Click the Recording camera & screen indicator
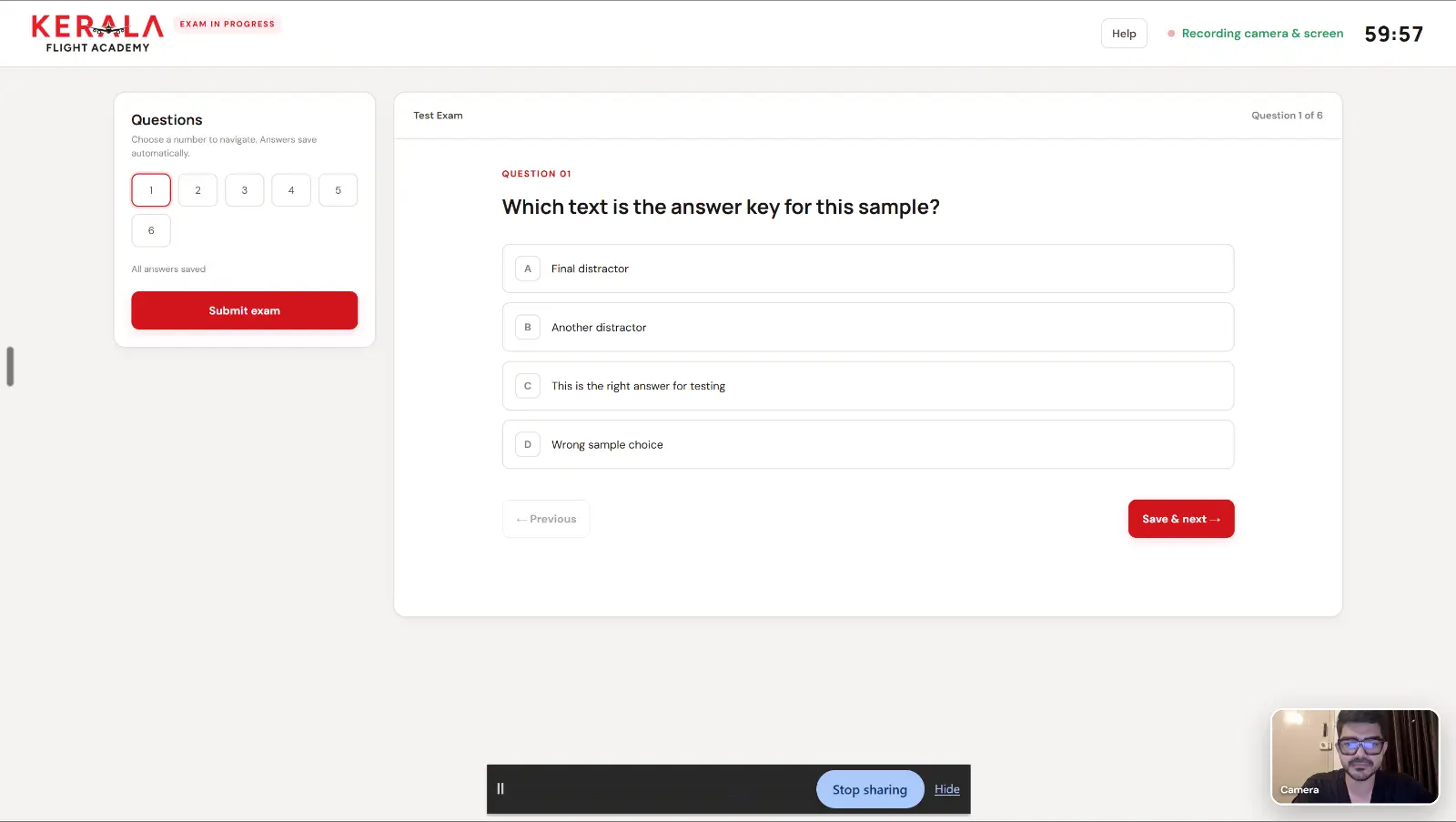Image resolution: width=1456 pixels, height=822 pixels. coord(1255,34)
